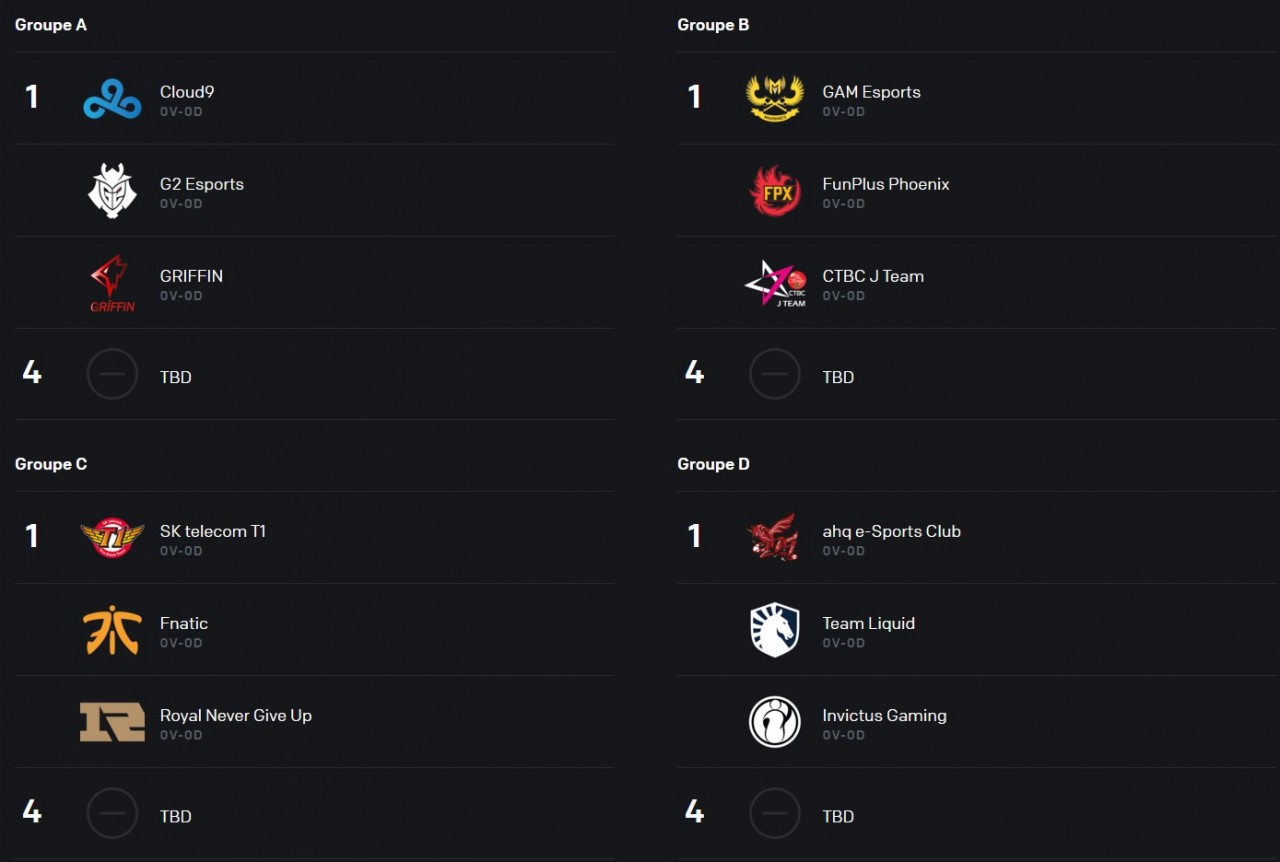Click the Groupe B heading

click(x=713, y=25)
